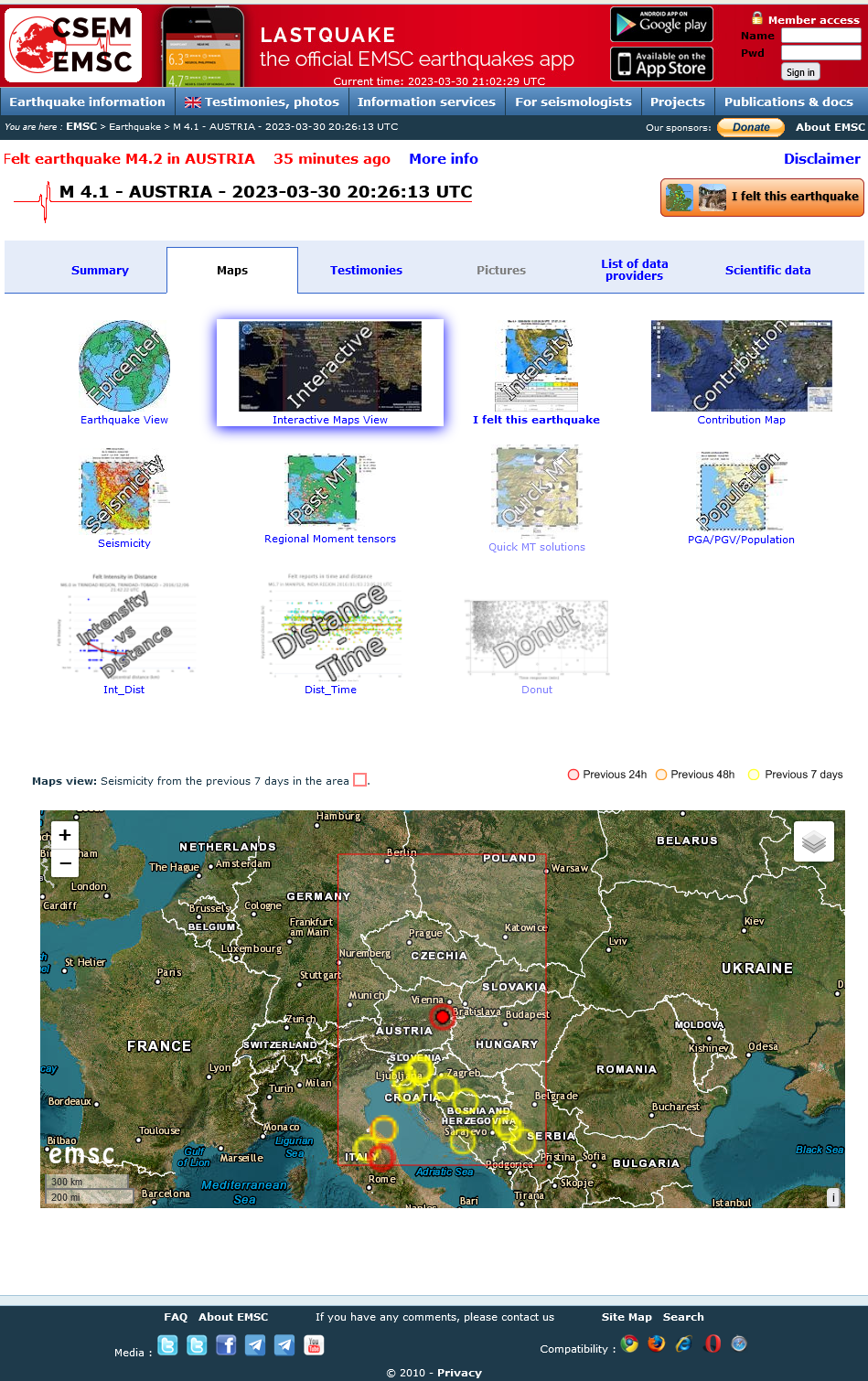
Task: Click the Firefox compatibility icon
Action: click(x=657, y=1344)
